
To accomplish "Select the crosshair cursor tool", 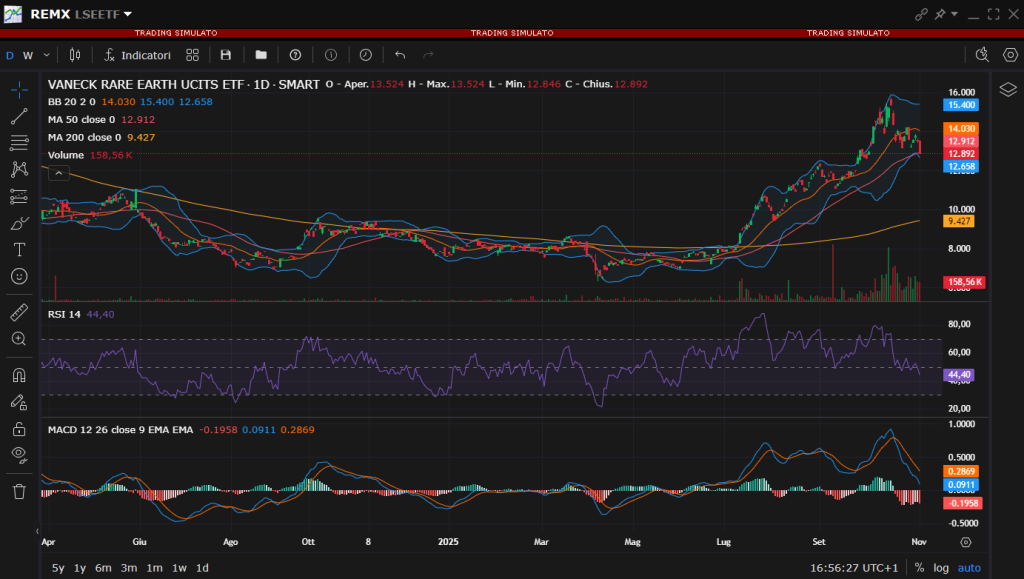I will tap(18, 90).
